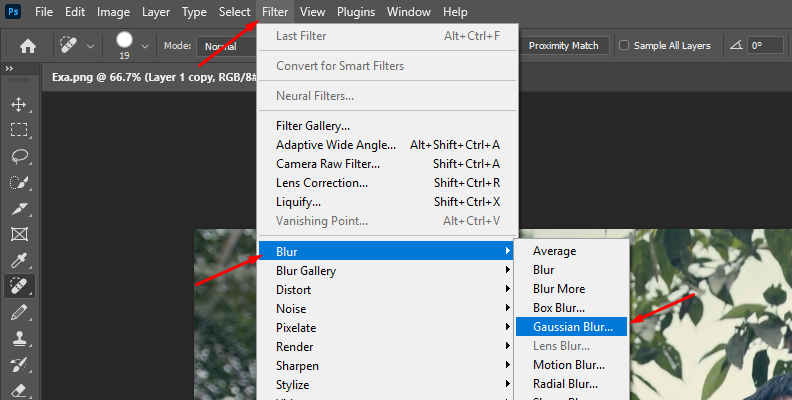Open the Box Blur dialog
This screenshot has width=792, height=400.
click(572, 308)
